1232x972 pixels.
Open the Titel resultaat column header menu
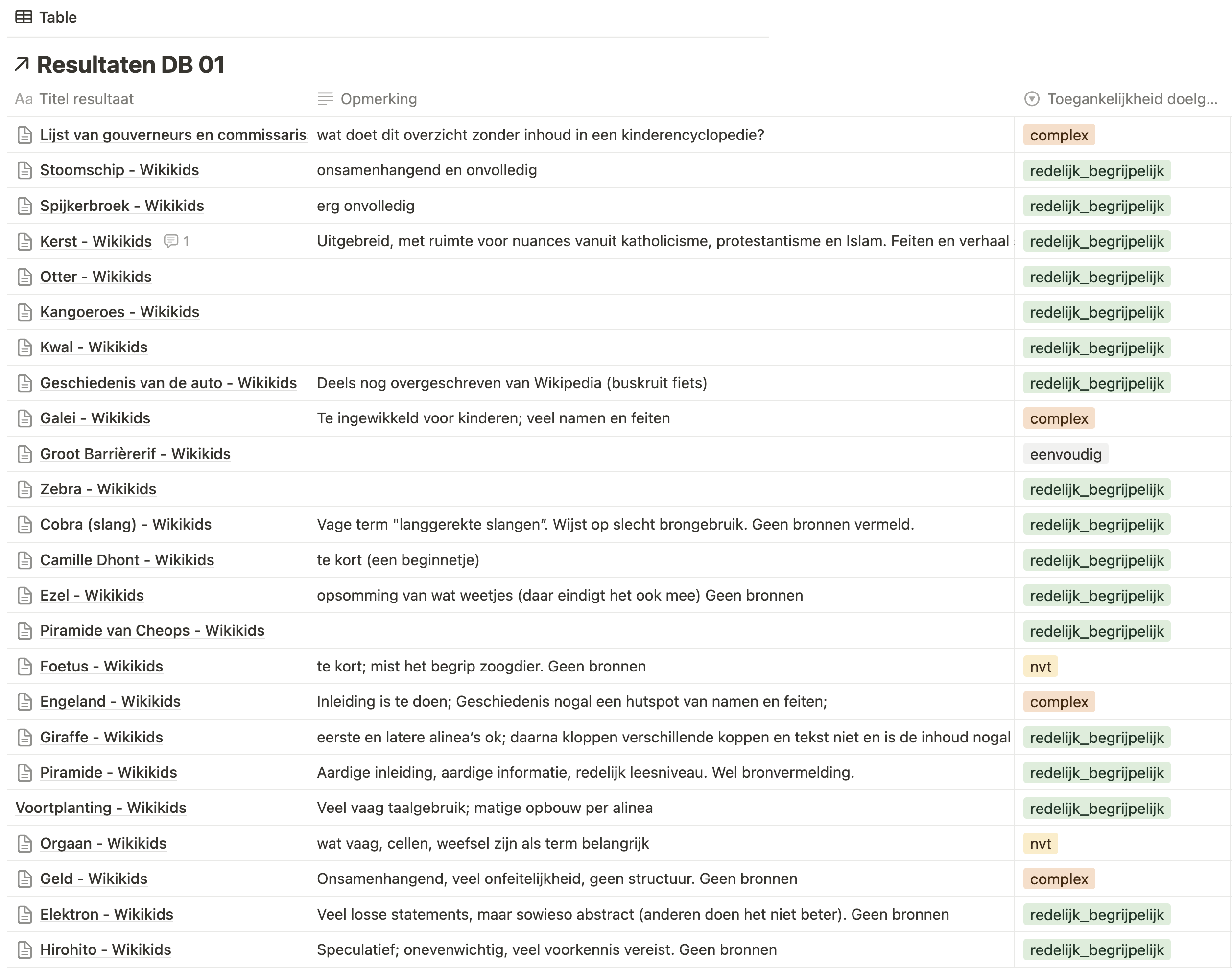(x=86, y=99)
